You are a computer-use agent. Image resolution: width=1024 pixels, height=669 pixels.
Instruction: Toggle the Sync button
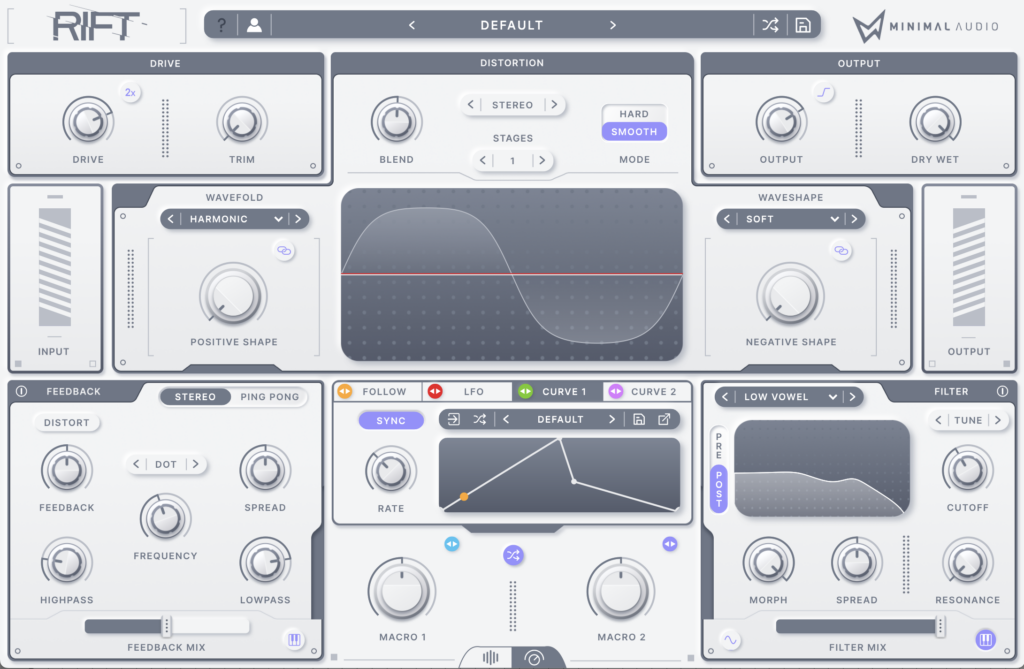tap(391, 421)
